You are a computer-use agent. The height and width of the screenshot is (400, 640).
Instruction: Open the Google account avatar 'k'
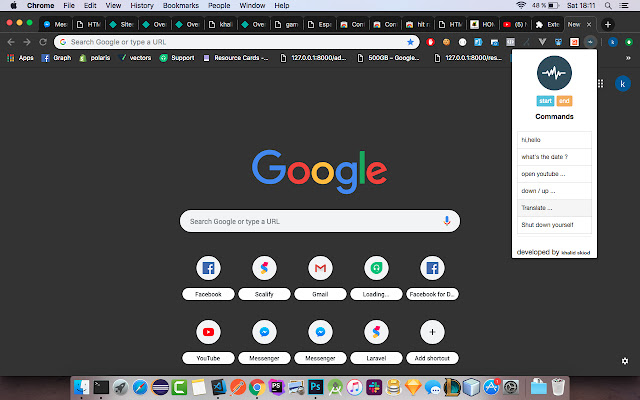[622, 84]
